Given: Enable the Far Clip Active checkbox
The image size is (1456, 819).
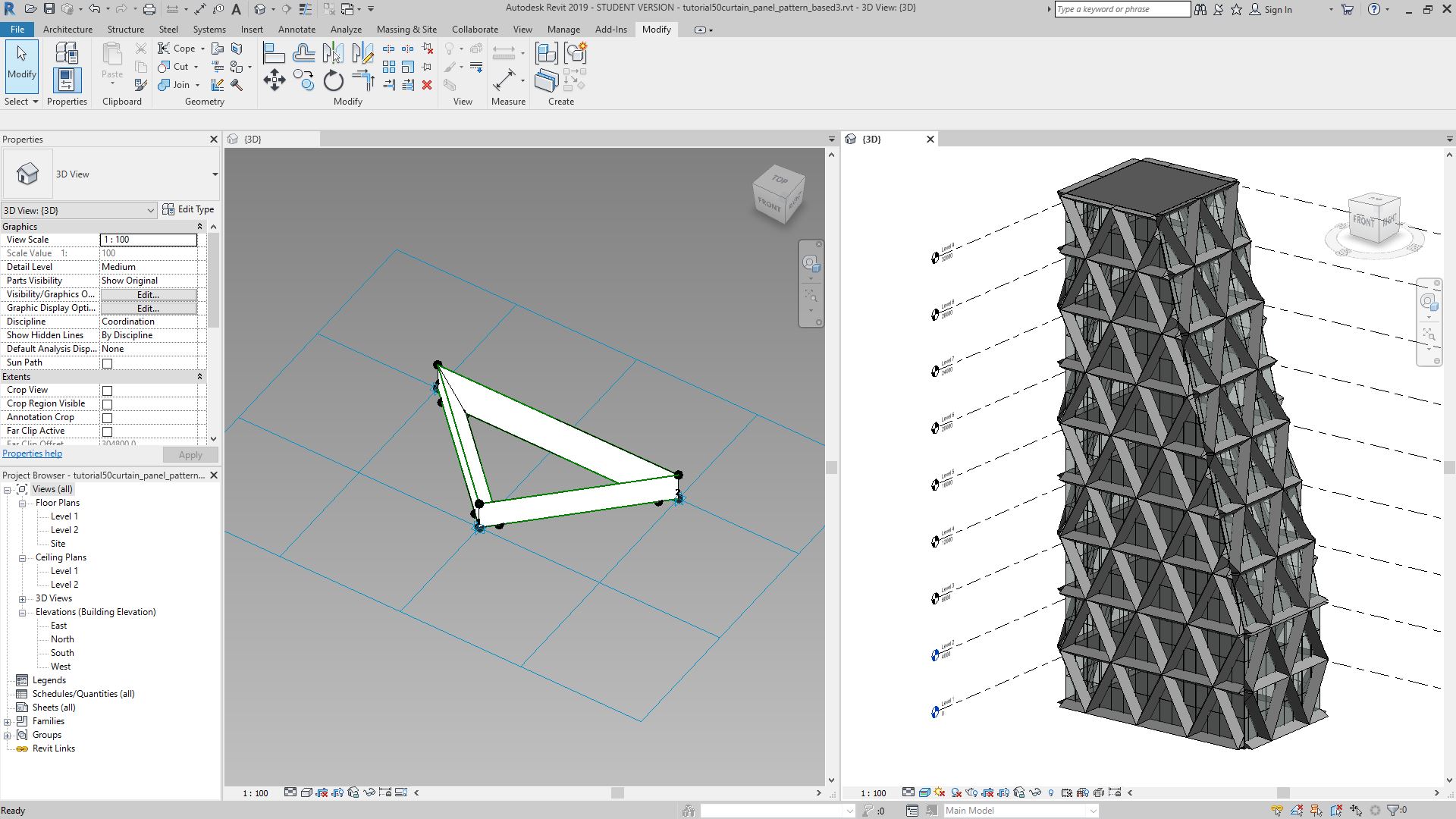Looking at the screenshot, I should 107,431.
